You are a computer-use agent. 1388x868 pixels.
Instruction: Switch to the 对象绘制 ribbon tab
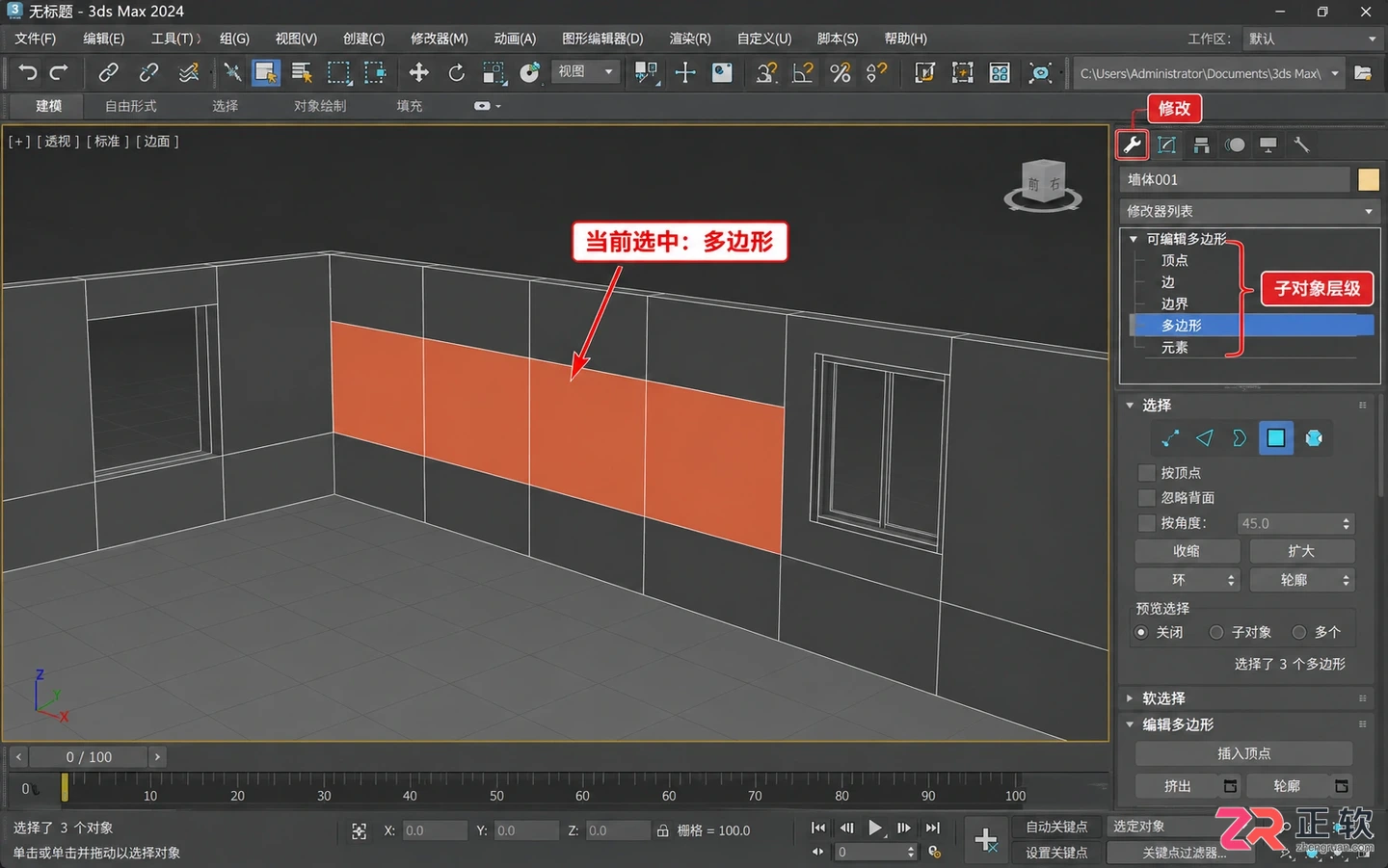(320, 106)
